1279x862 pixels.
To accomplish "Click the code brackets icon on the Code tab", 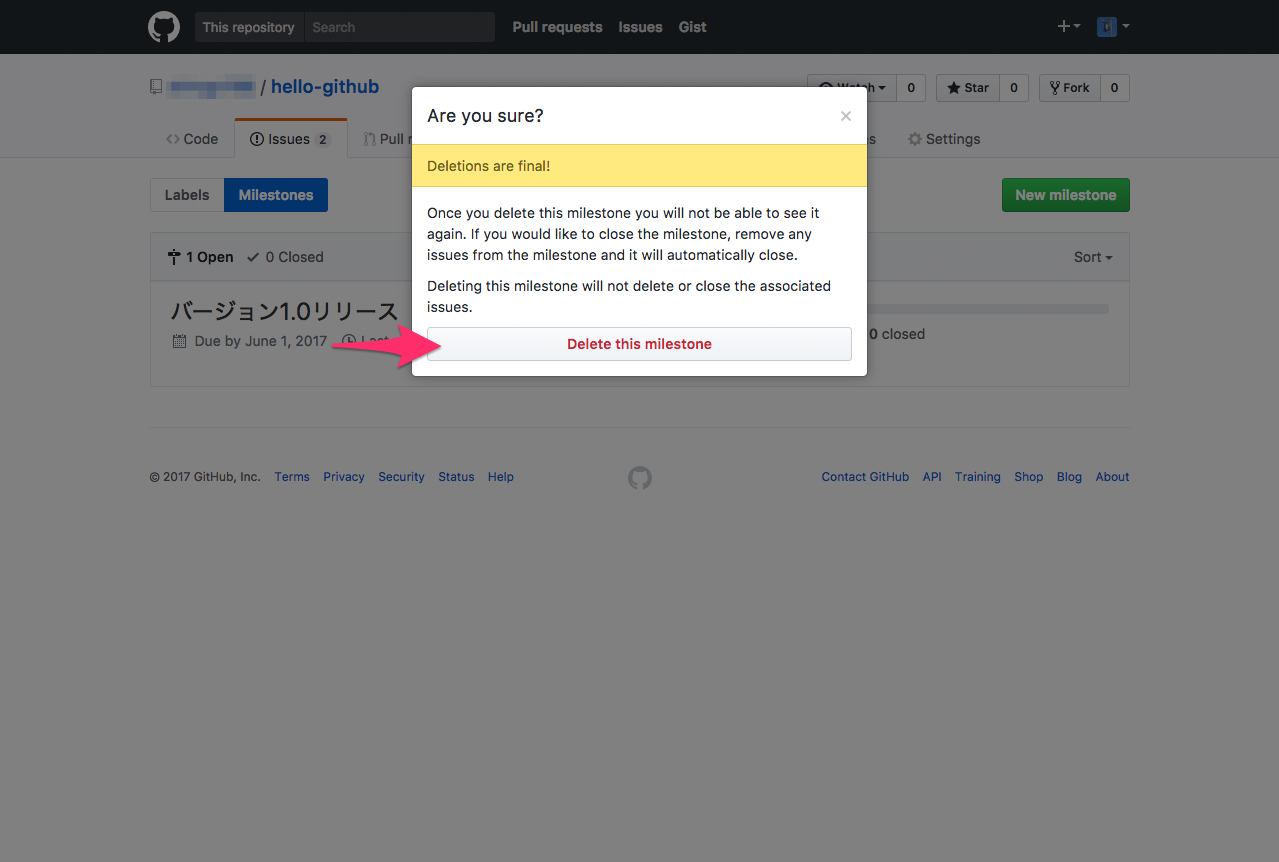I will pyautogui.click(x=172, y=139).
